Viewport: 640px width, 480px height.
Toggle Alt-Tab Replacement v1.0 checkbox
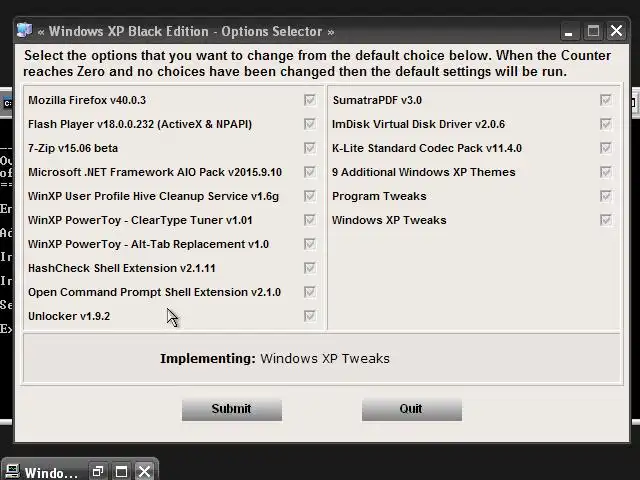[310, 244]
